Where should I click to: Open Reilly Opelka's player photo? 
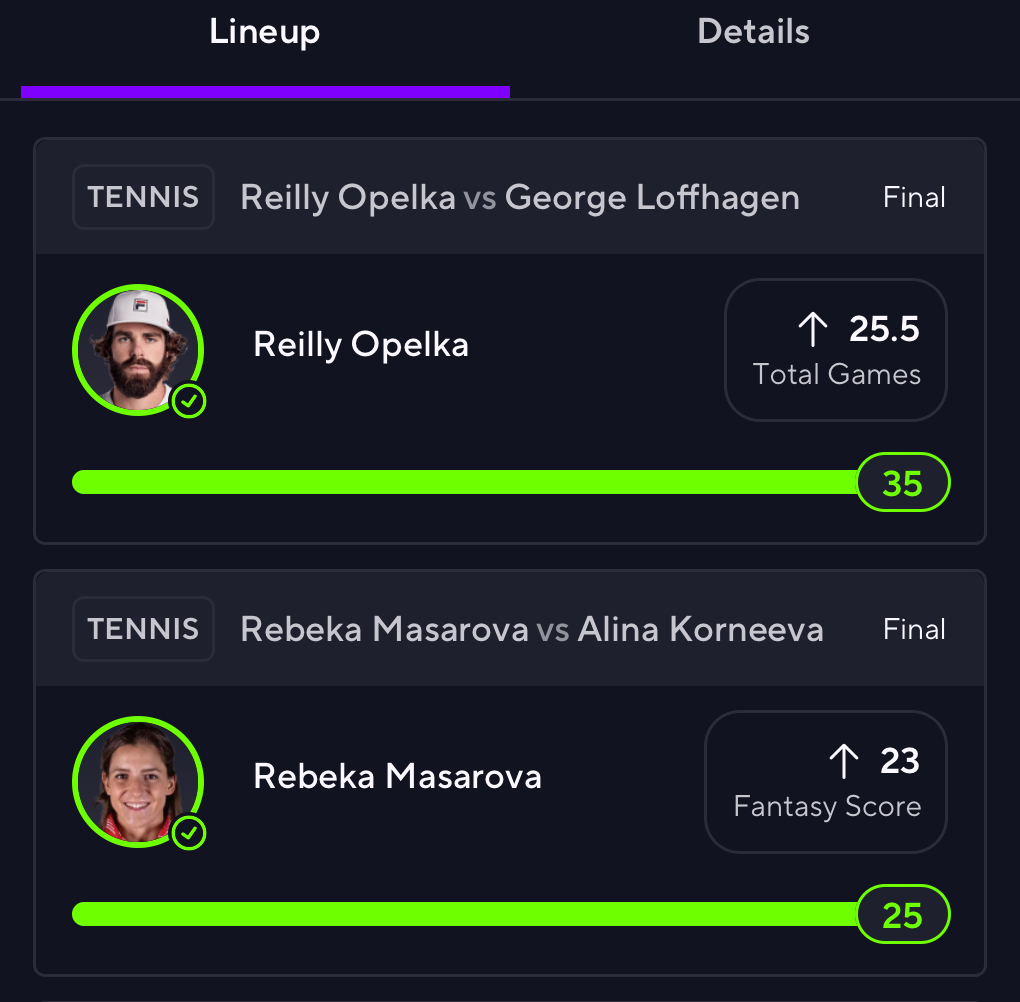pyautogui.click(x=138, y=350)
